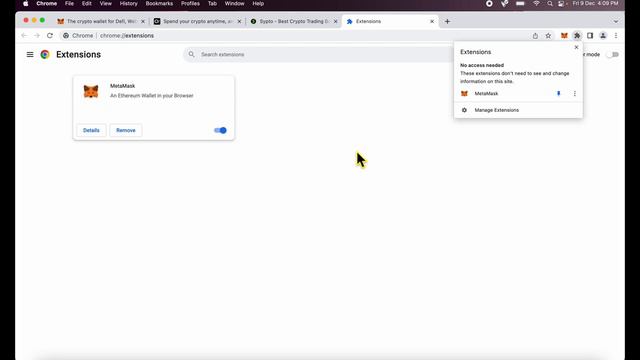
Task: Open the side panel toolbar icon
Action: pos(590,36)
